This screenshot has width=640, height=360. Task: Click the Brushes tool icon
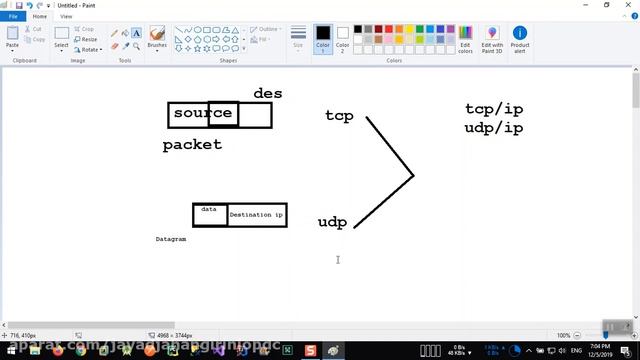[x=157, y=33]
